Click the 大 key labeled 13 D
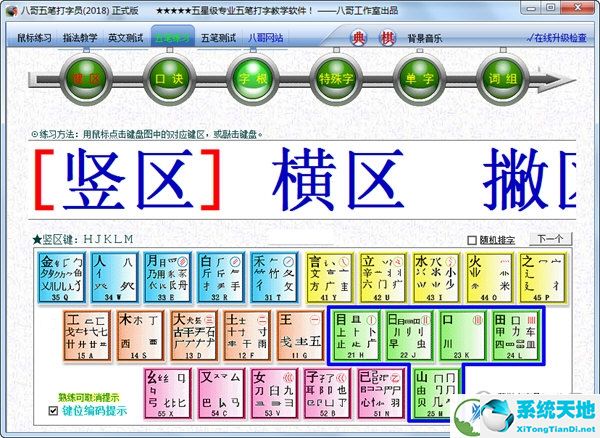 pos(194,335)
